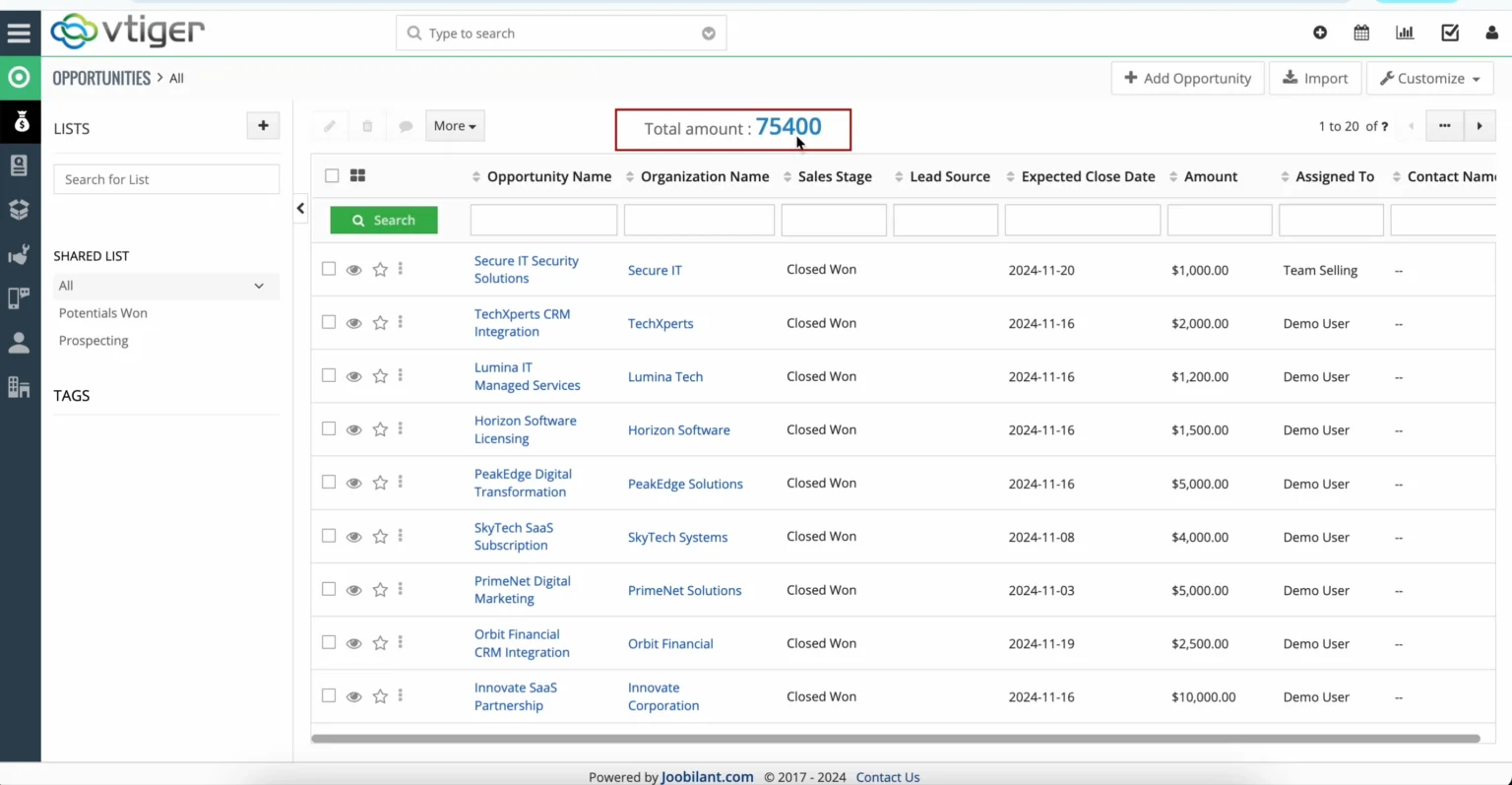This screenshot has height=785, width=1512.
Task: Open the user profile icon
Action: (x=1492, y=33)
